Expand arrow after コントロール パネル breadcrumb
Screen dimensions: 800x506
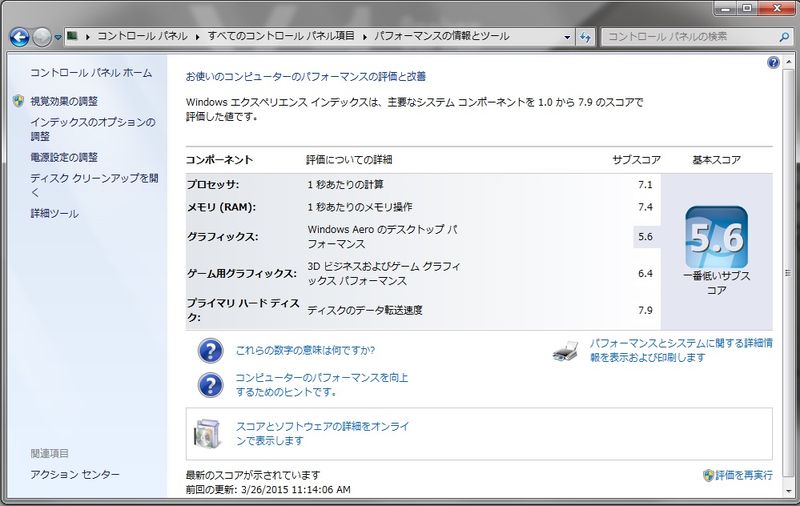click(x=197, y=37)
